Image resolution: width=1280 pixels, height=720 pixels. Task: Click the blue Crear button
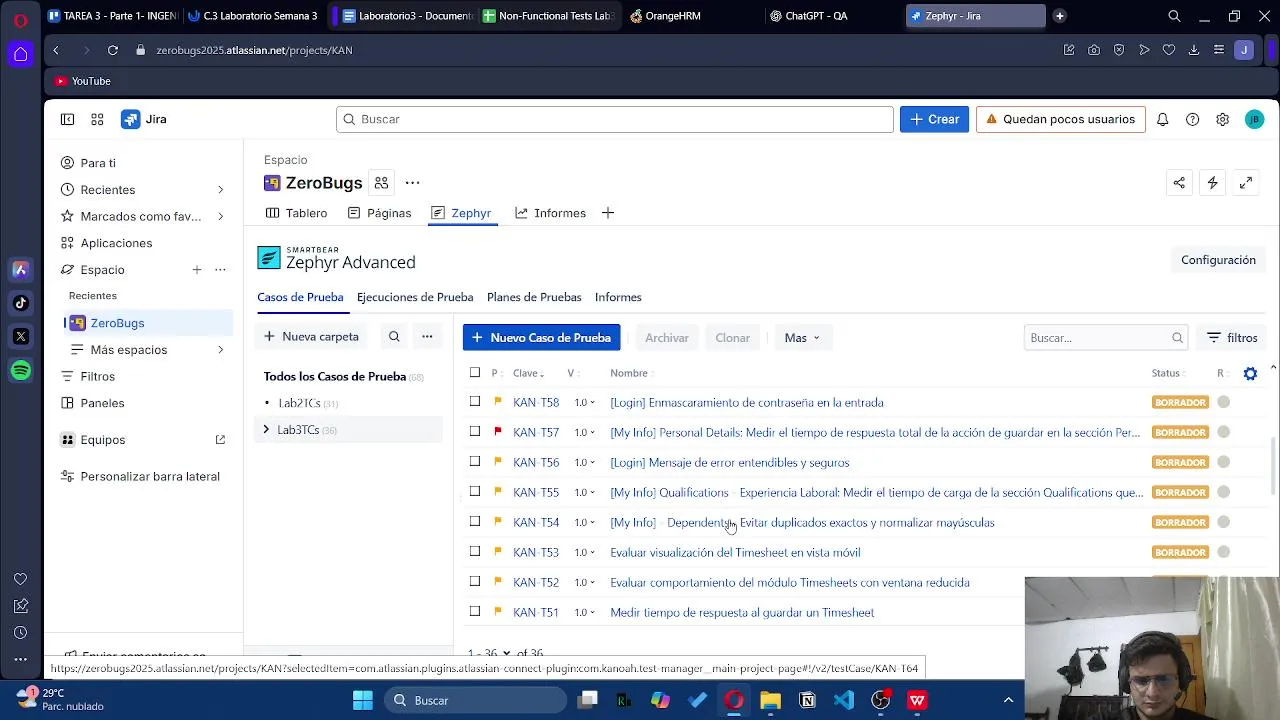click(934, 119)
